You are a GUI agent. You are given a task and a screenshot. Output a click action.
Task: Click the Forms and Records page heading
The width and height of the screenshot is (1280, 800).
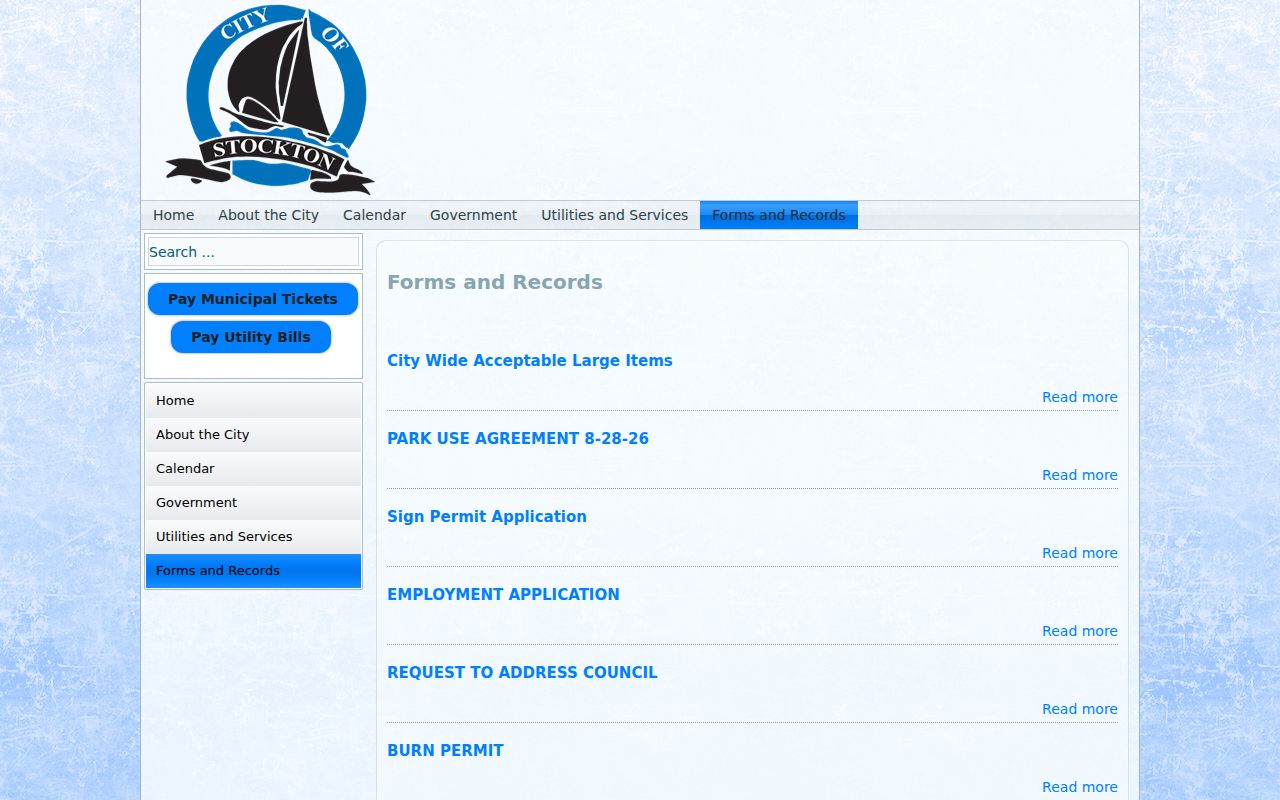point(495,282)
